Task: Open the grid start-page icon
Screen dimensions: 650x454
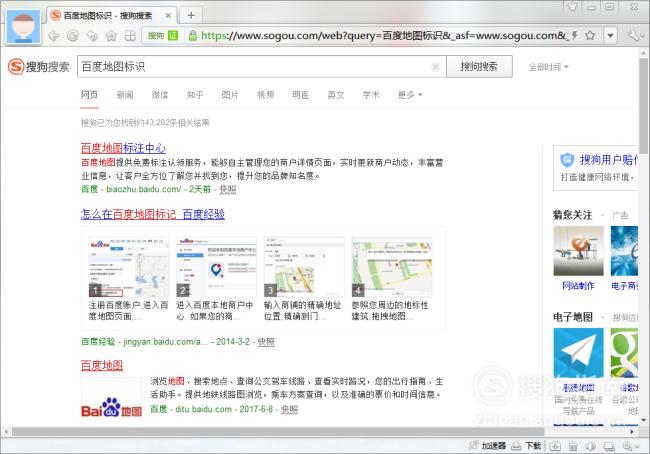Action: click(x=130, y=36)
